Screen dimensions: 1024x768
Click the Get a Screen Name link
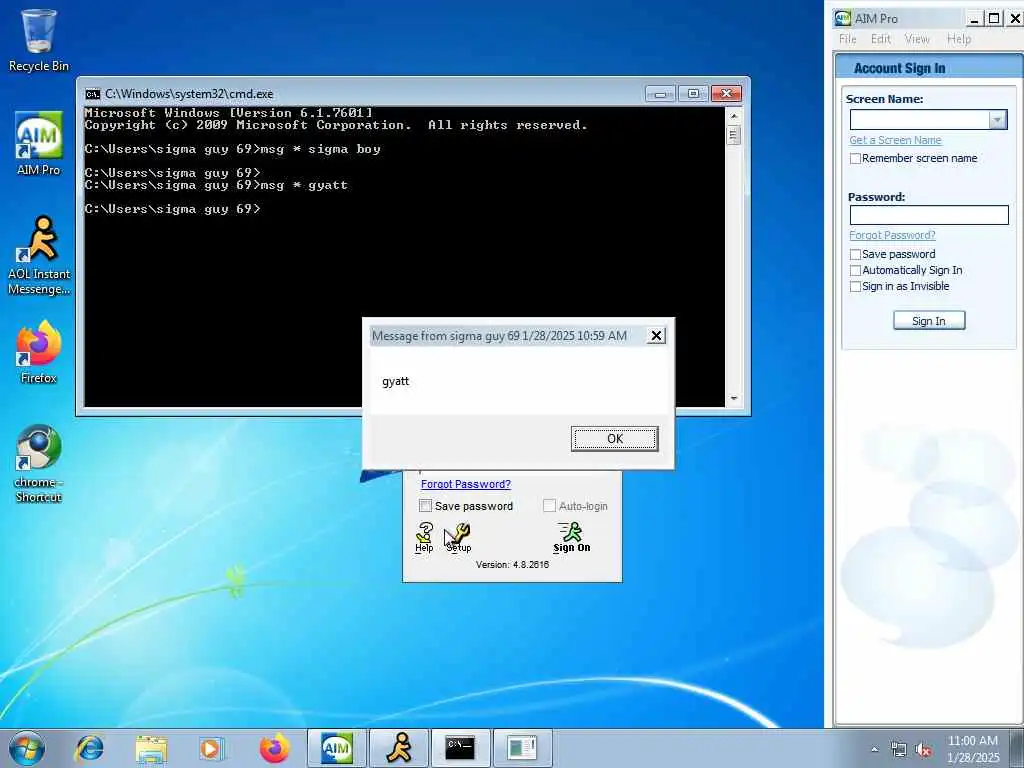895,140
